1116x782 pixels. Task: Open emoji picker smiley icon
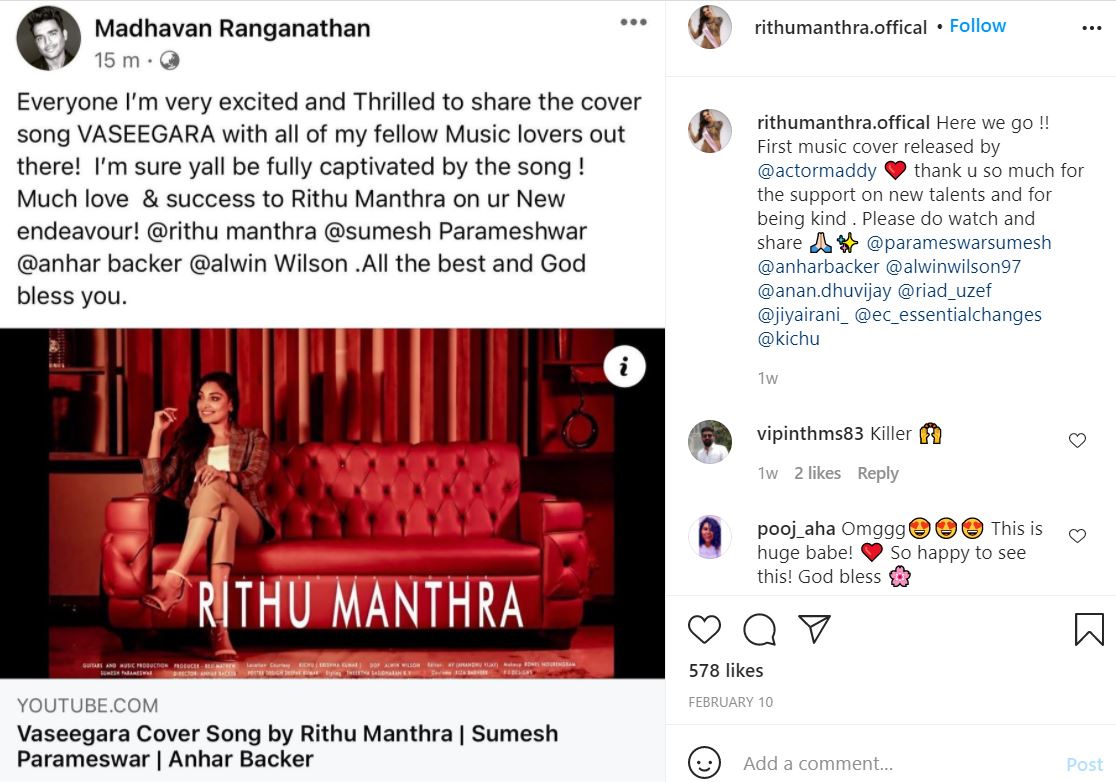(x=704, y=763)
